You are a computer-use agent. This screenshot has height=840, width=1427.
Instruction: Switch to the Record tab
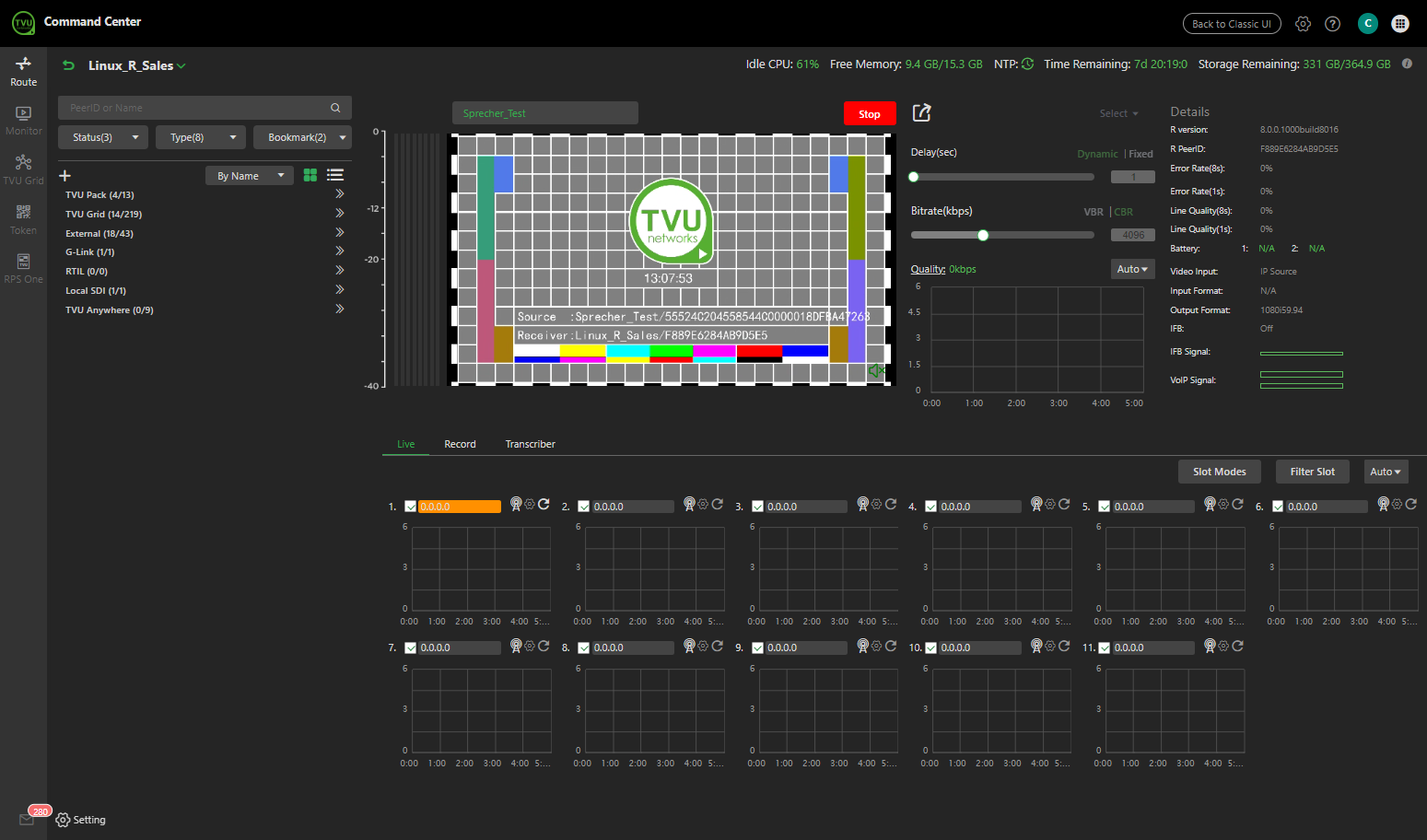coord(460,444)
